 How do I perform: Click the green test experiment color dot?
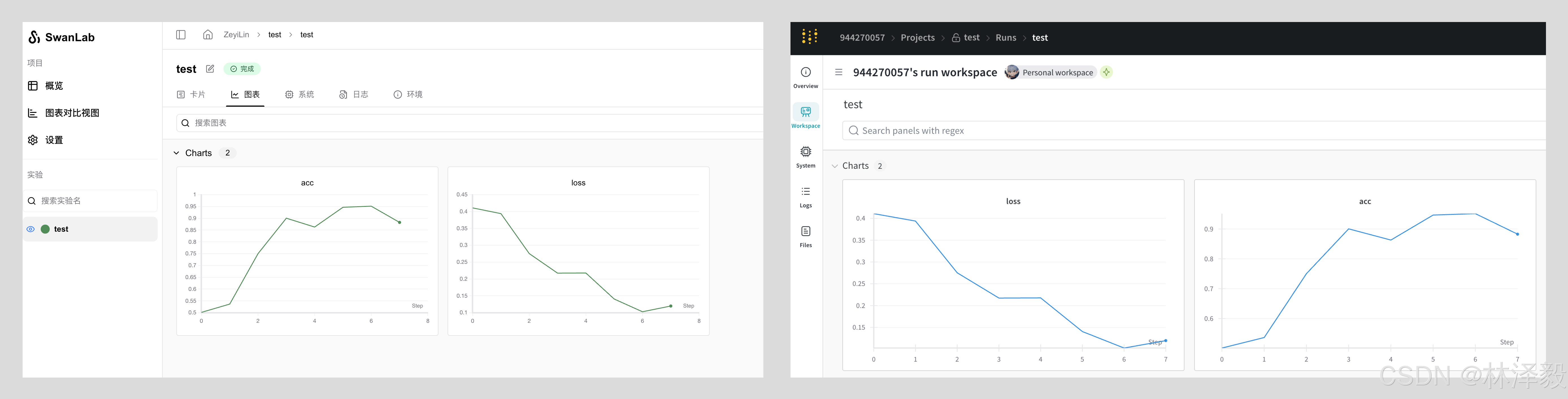pyautogui.click(x=45, y=229)
